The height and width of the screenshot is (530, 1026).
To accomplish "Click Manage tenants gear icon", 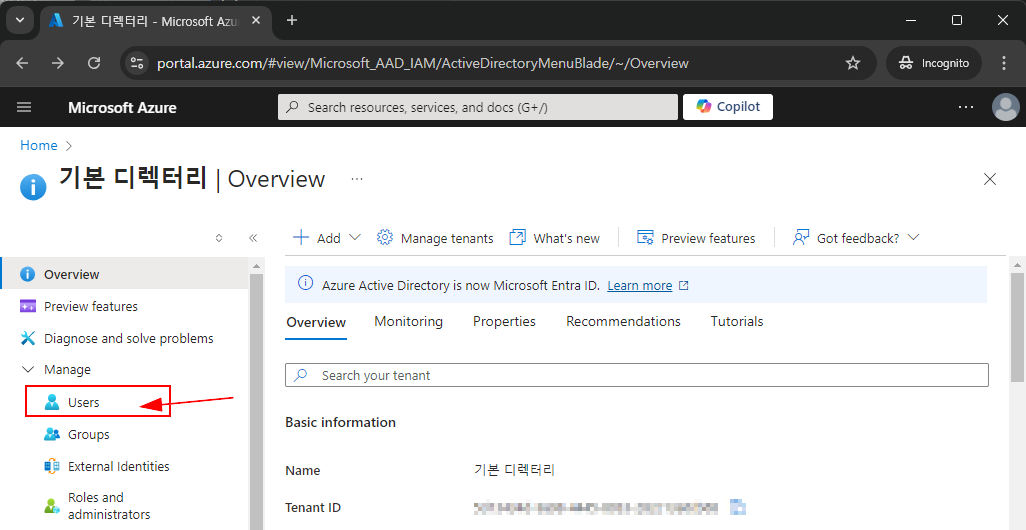I will tap(385, 238).
